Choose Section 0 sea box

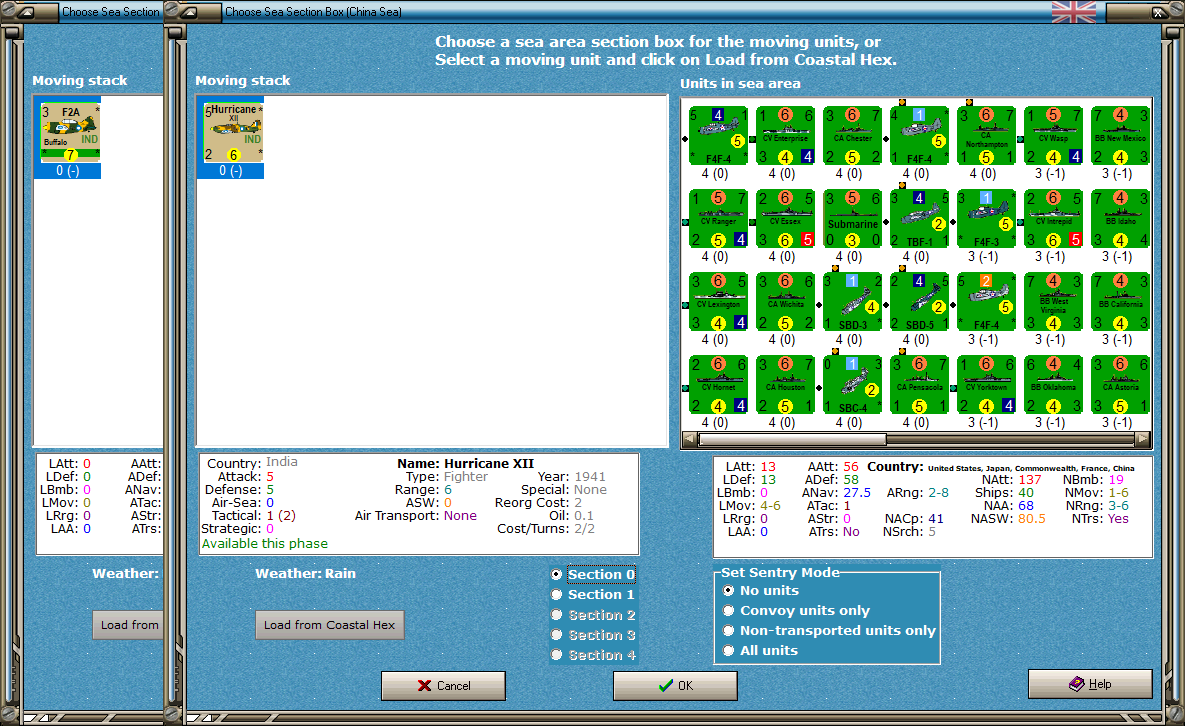click(594, 574)
